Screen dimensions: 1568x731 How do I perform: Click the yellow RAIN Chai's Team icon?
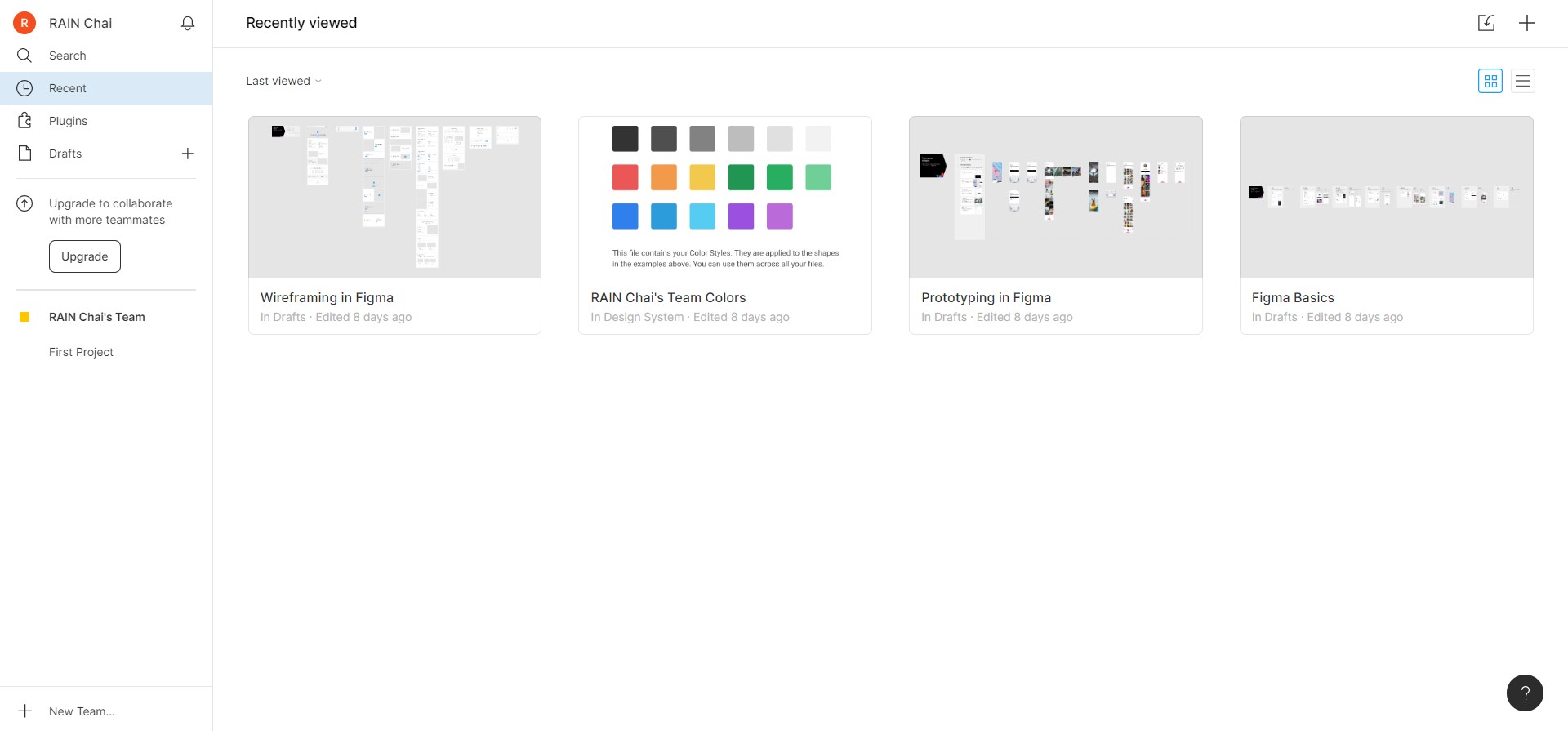pyautogui.click(x=24, y=317)
